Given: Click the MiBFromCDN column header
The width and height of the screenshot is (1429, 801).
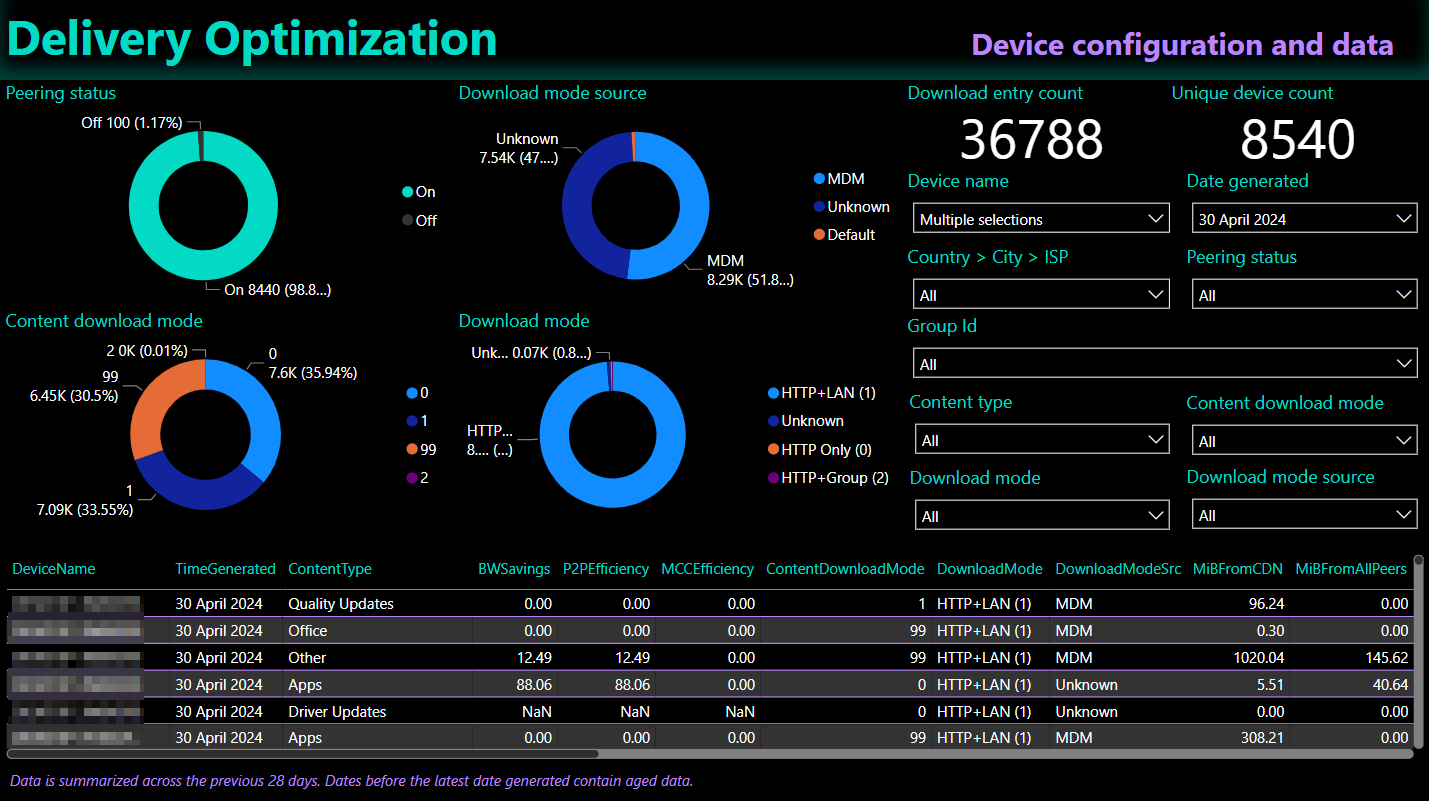Looking at the screenshot, I should (1238, 569).
